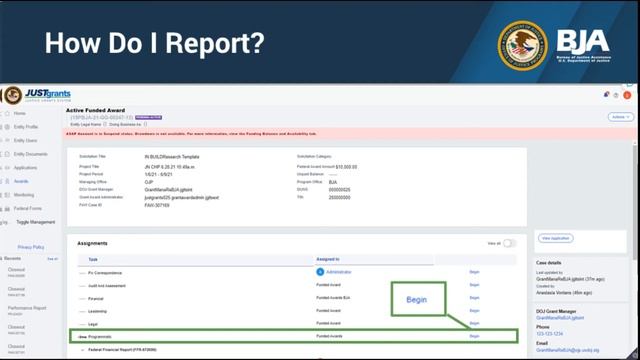The width and height of the screenshot is (640, 360).
Task: Open the Actions dropdown button
Action: coord(621,117)
